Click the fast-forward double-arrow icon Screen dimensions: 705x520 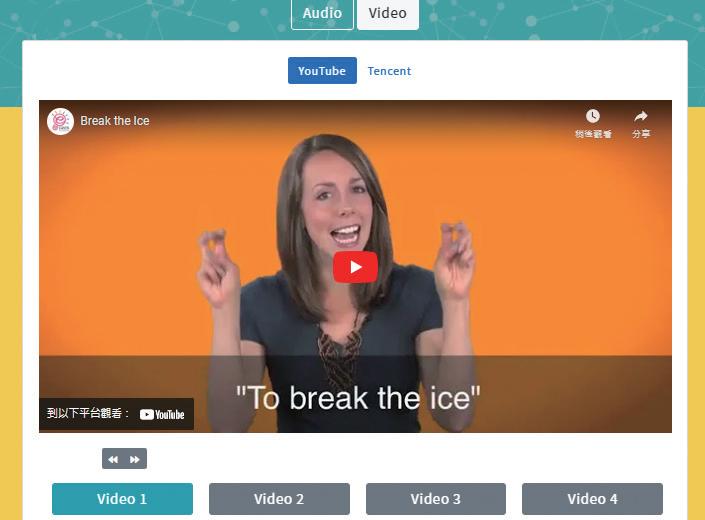(x=134, y=459)
